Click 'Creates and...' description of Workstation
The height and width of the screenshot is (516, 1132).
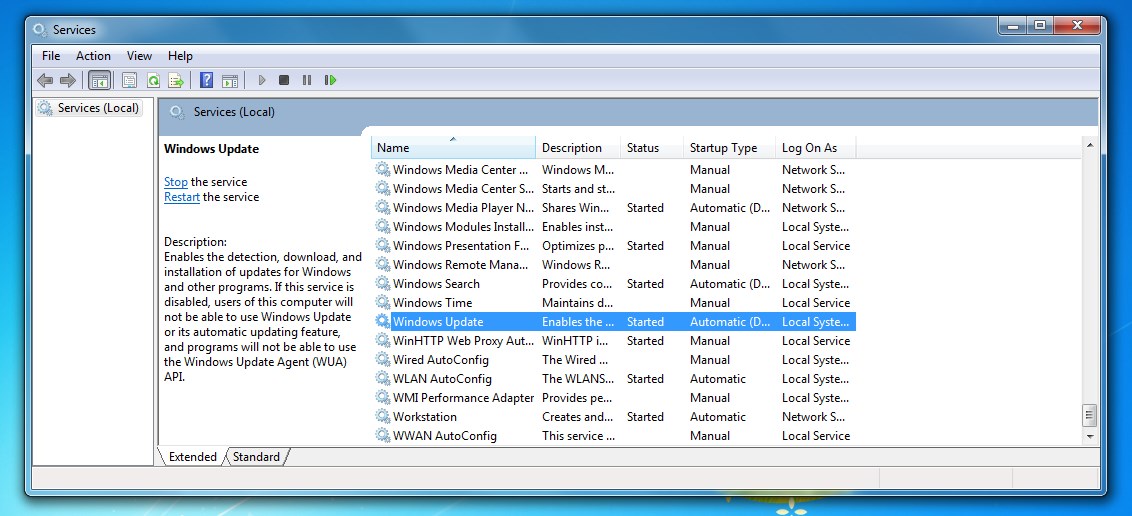578,416
